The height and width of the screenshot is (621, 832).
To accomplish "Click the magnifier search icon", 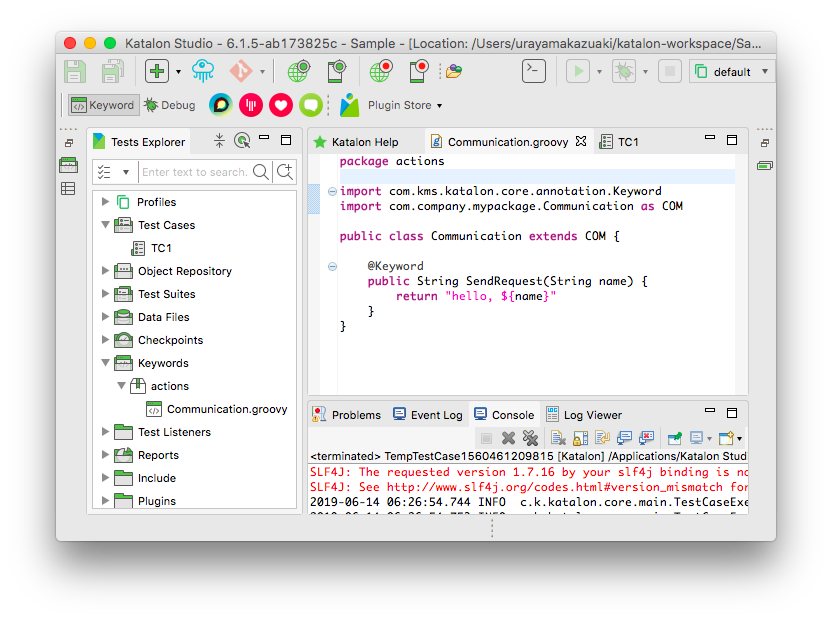I will [261, 172].
